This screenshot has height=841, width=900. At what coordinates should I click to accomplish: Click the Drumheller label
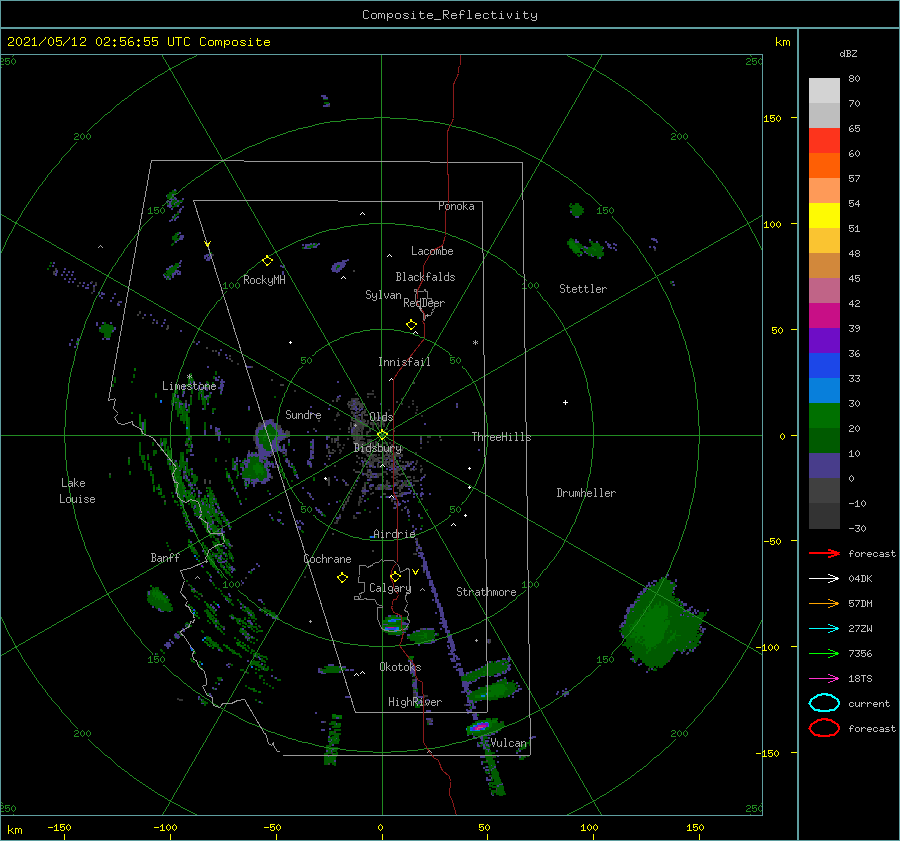point(586,493)
